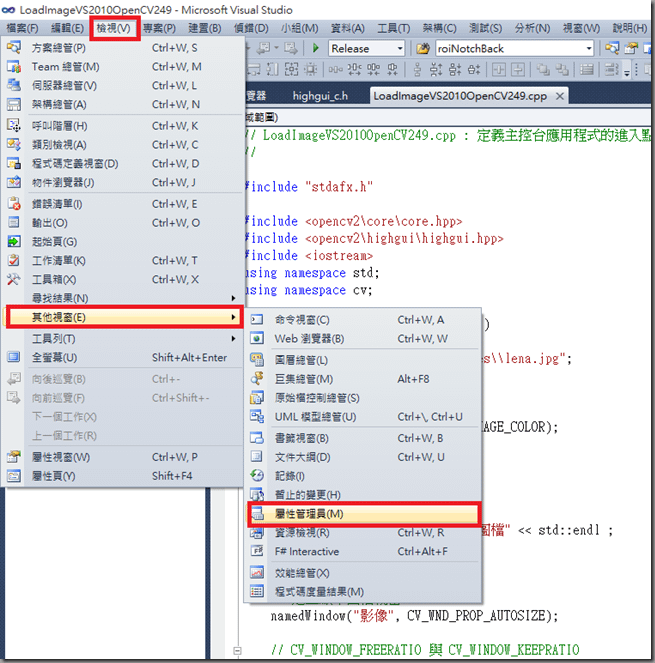Open the 編輯(E) Edit menu
The image size is (655, 663).
click(67, 28)
